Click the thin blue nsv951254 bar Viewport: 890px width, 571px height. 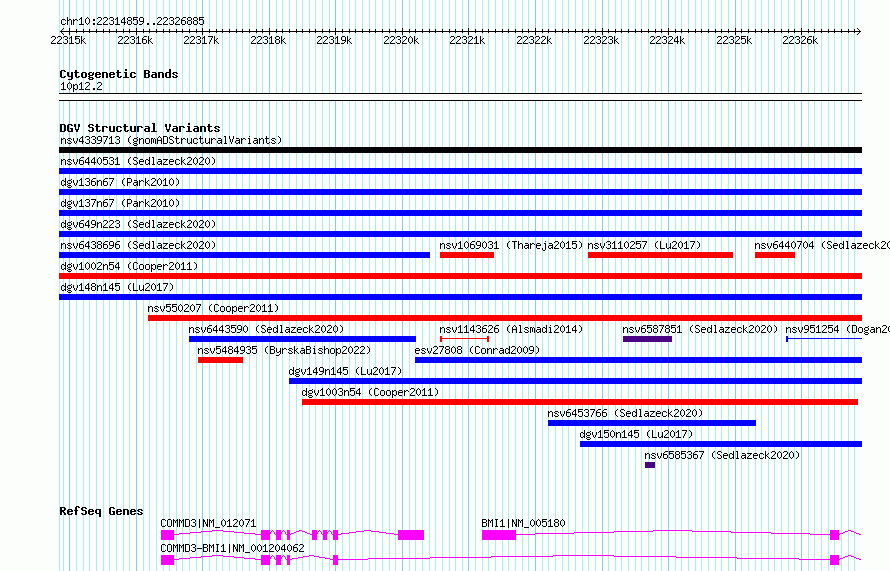click(824, 339)
